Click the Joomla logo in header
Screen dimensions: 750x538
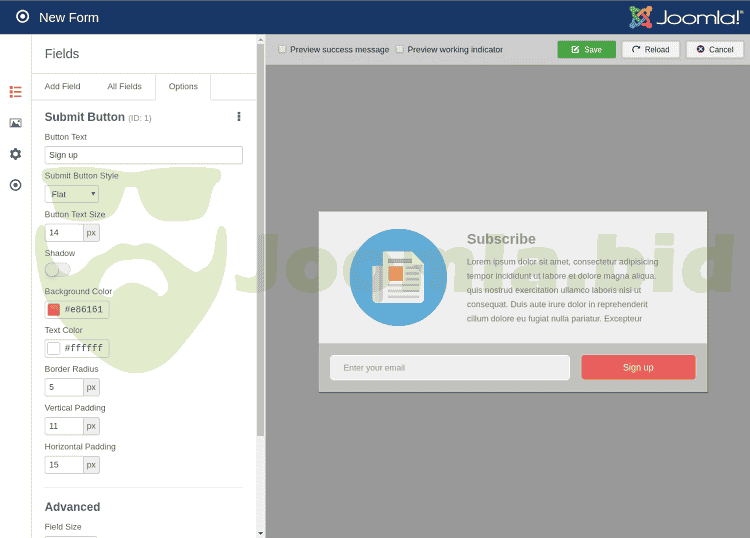coord(685,17)
